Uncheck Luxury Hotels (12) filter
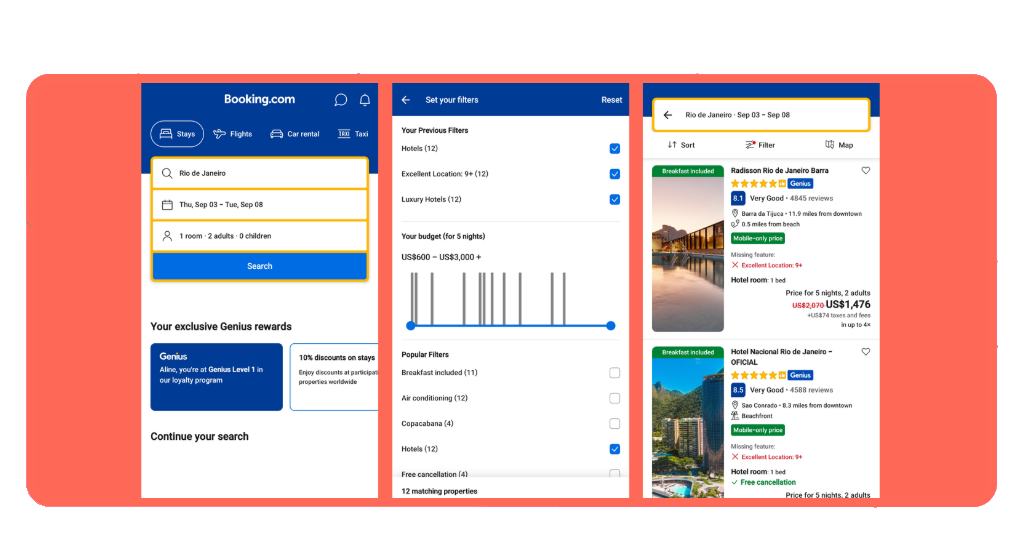Screen dimensions: 1024x536 click(615, 200)
